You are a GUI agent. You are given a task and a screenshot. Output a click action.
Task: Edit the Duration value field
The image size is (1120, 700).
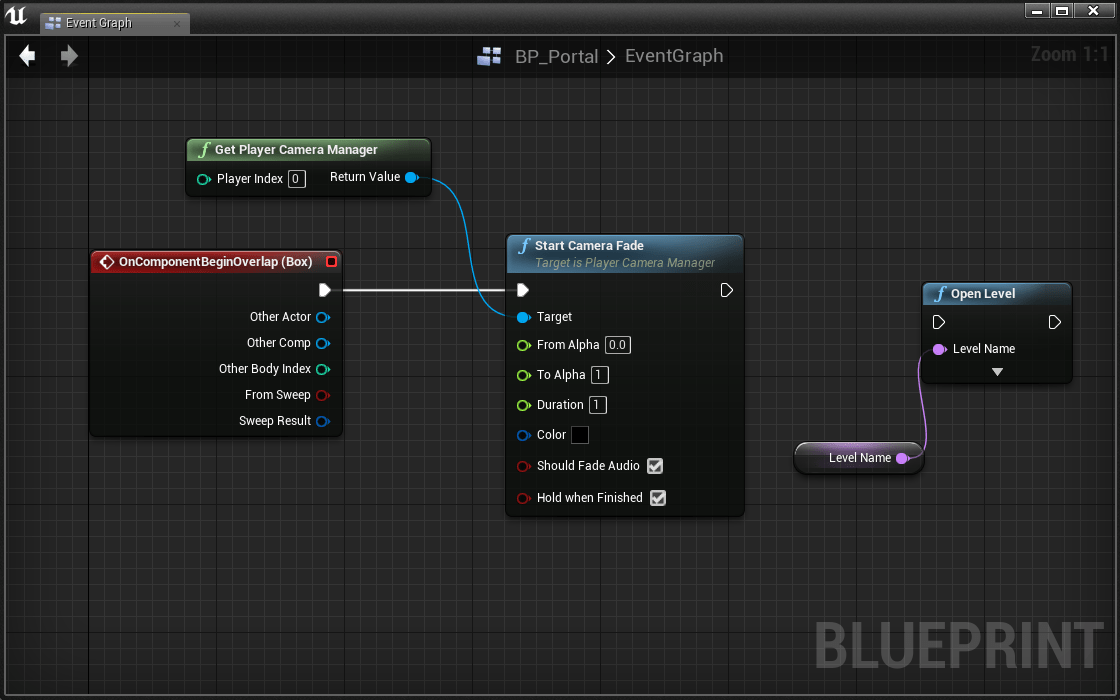pos(598,405)
